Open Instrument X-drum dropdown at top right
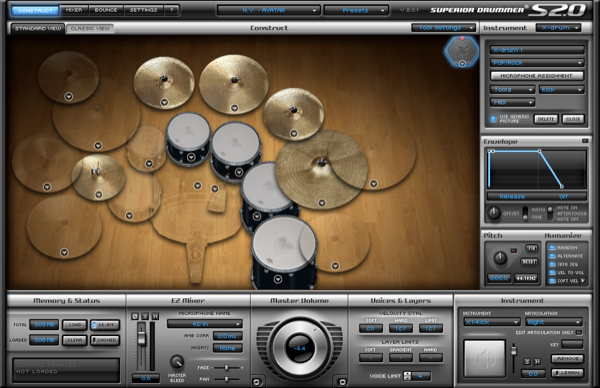This screenshot has height=388, width=600. point(559,28)
